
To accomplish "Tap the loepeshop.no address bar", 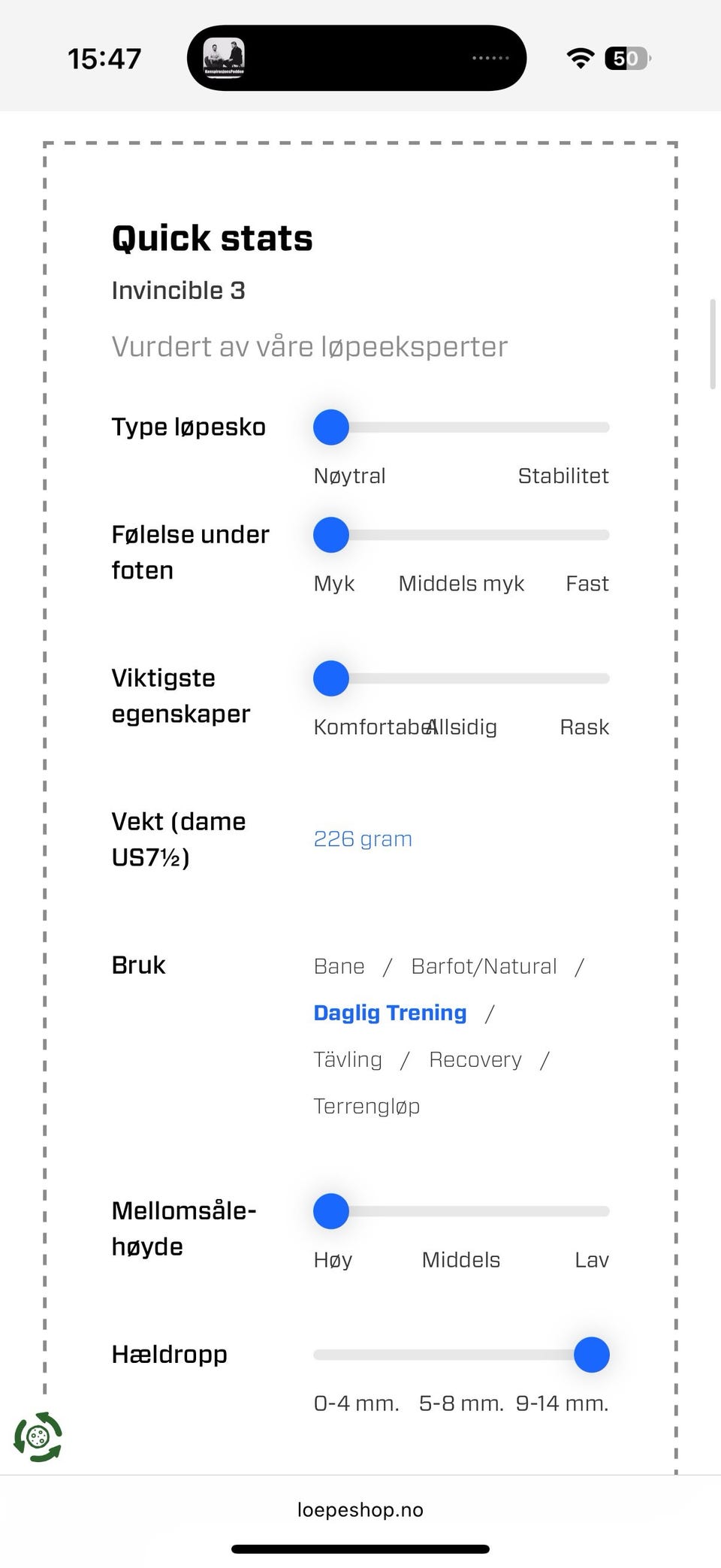I will 360,1509.
